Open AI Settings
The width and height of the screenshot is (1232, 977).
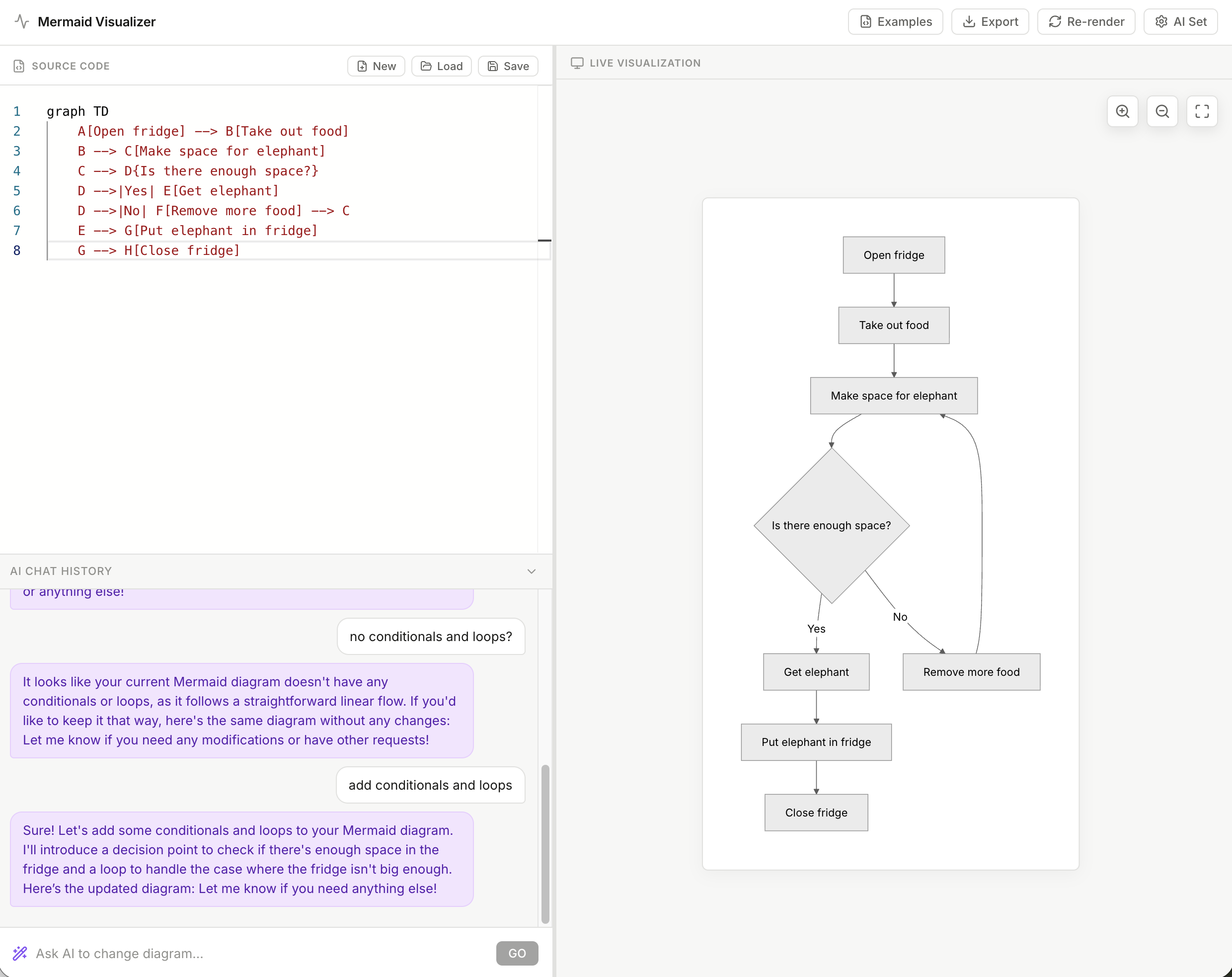coord(1180,22)
